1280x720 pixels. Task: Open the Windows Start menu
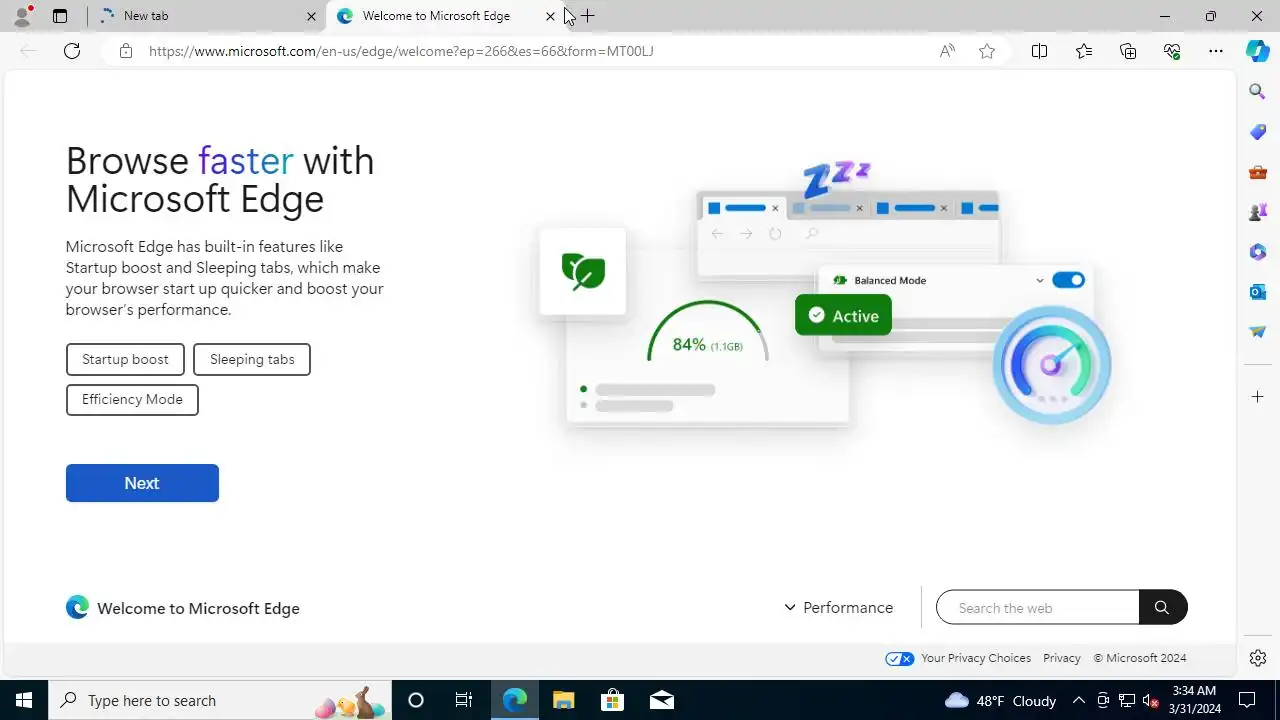[x=24, y=700]
